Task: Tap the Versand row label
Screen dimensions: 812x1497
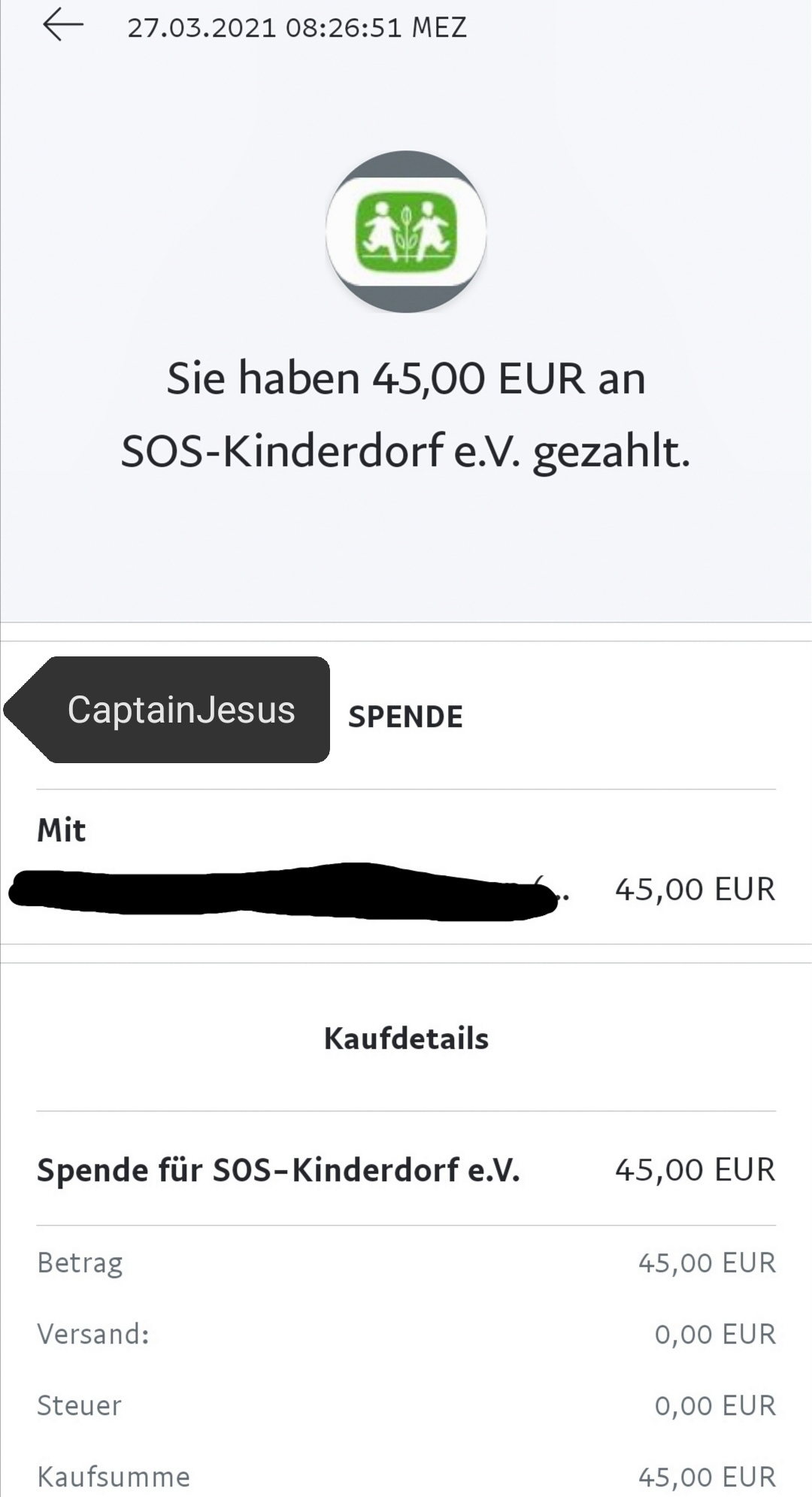Action: (93, 1334)
